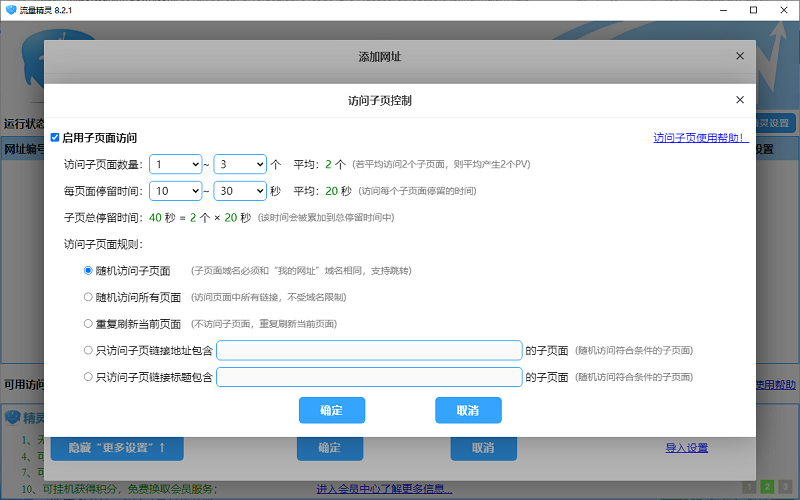Viewport: 800px width, 500px height.
Task: Toggle the 启用子页面访问 checkbox
Action: tap(56, 138)
